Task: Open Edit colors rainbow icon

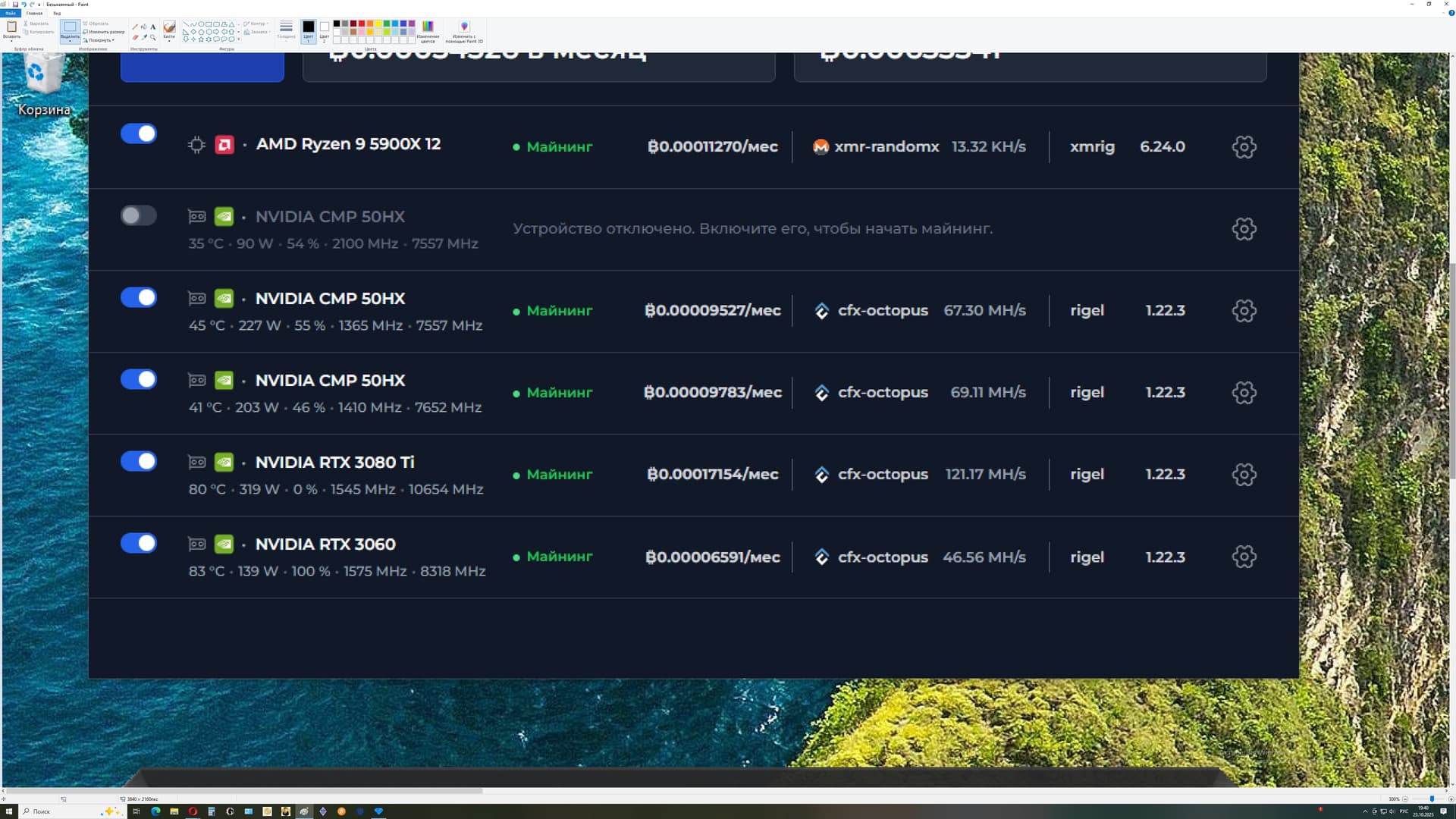Action: point(428,27)
